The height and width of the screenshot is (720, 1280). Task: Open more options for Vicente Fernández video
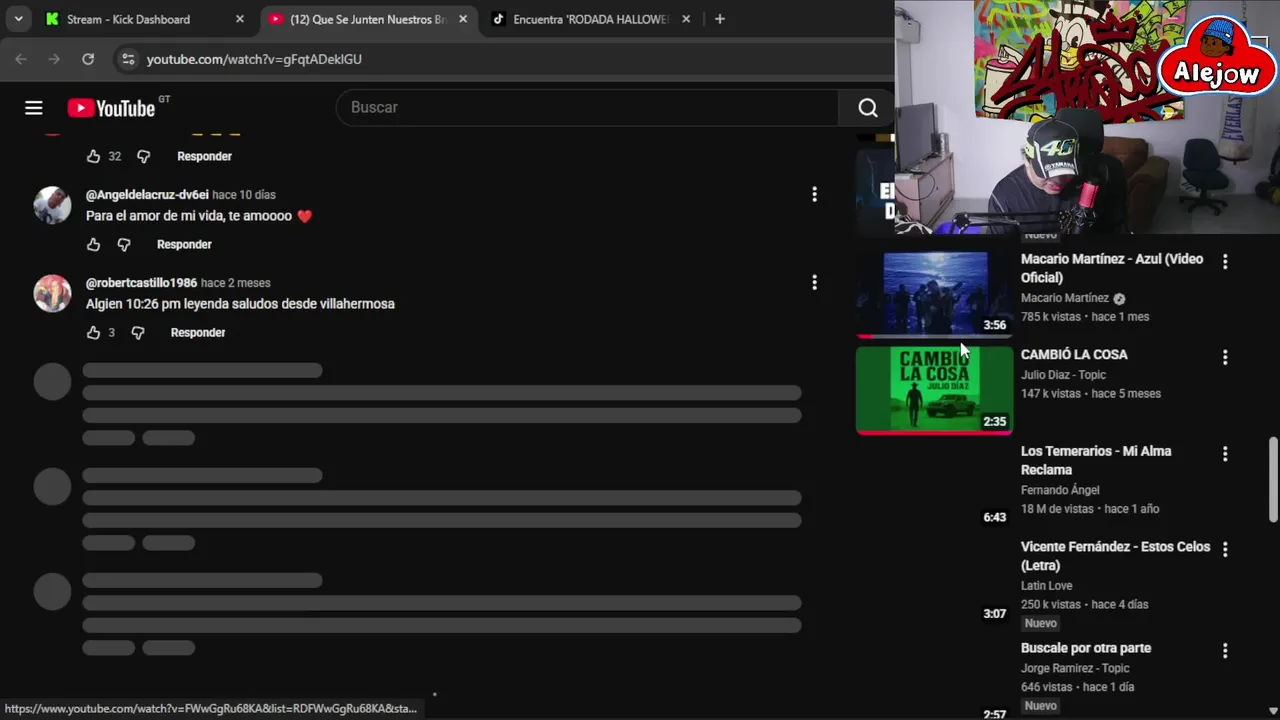click(x=1225, y=549)
